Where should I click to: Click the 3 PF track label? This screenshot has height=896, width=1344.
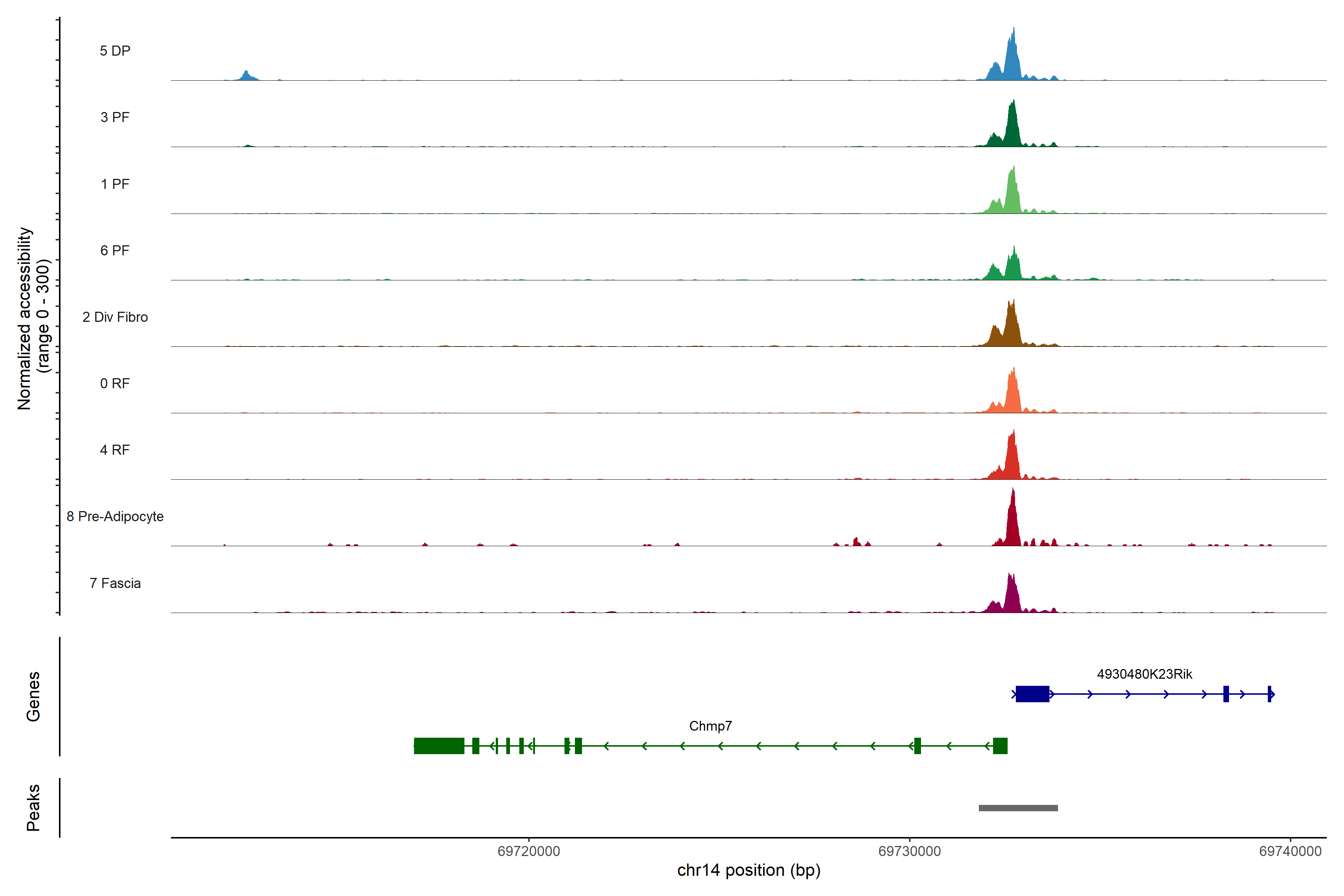click(x=115, y=117)
